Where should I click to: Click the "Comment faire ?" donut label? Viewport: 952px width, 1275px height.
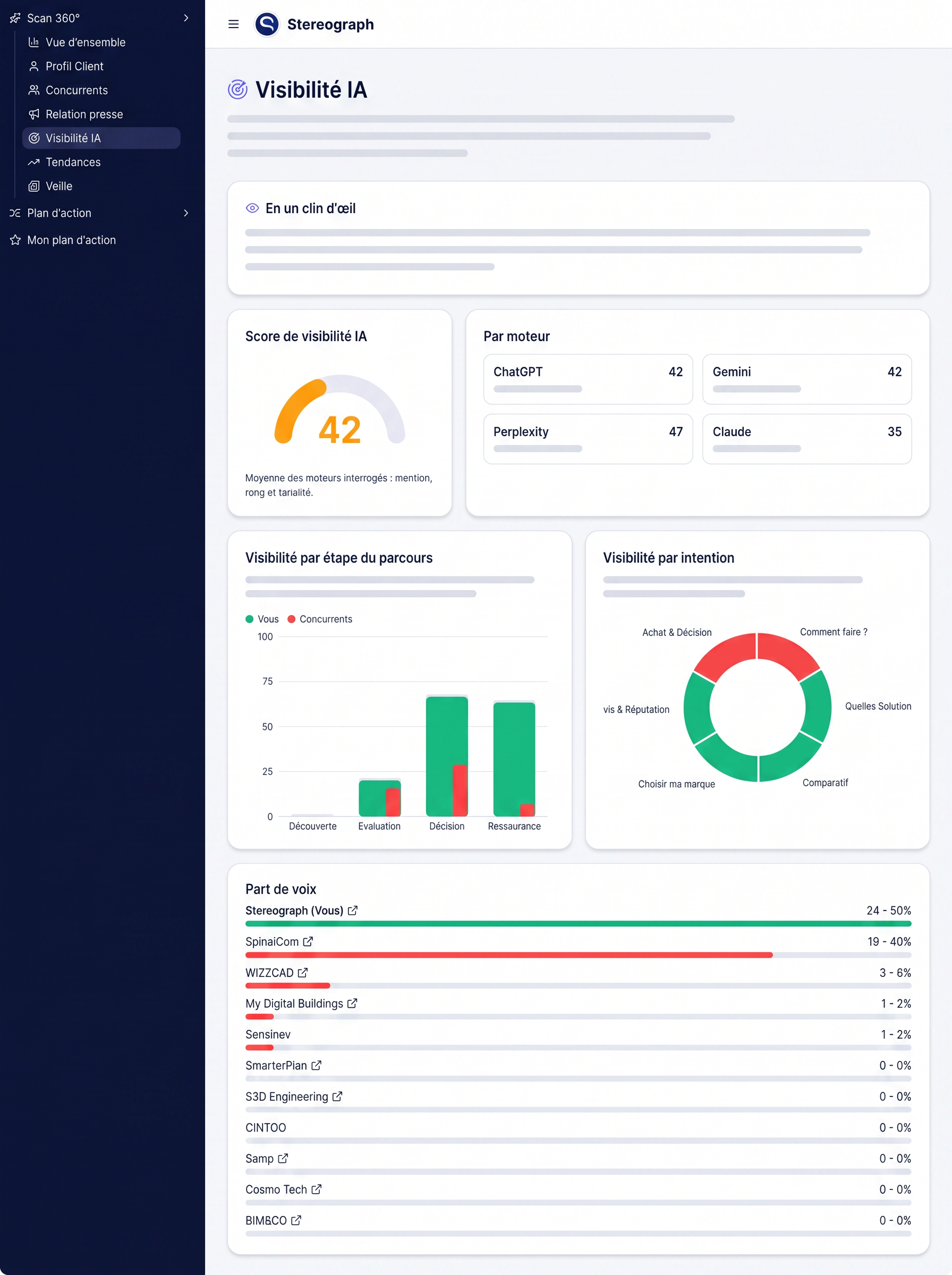pyautogui.click(x=834, y=632)
